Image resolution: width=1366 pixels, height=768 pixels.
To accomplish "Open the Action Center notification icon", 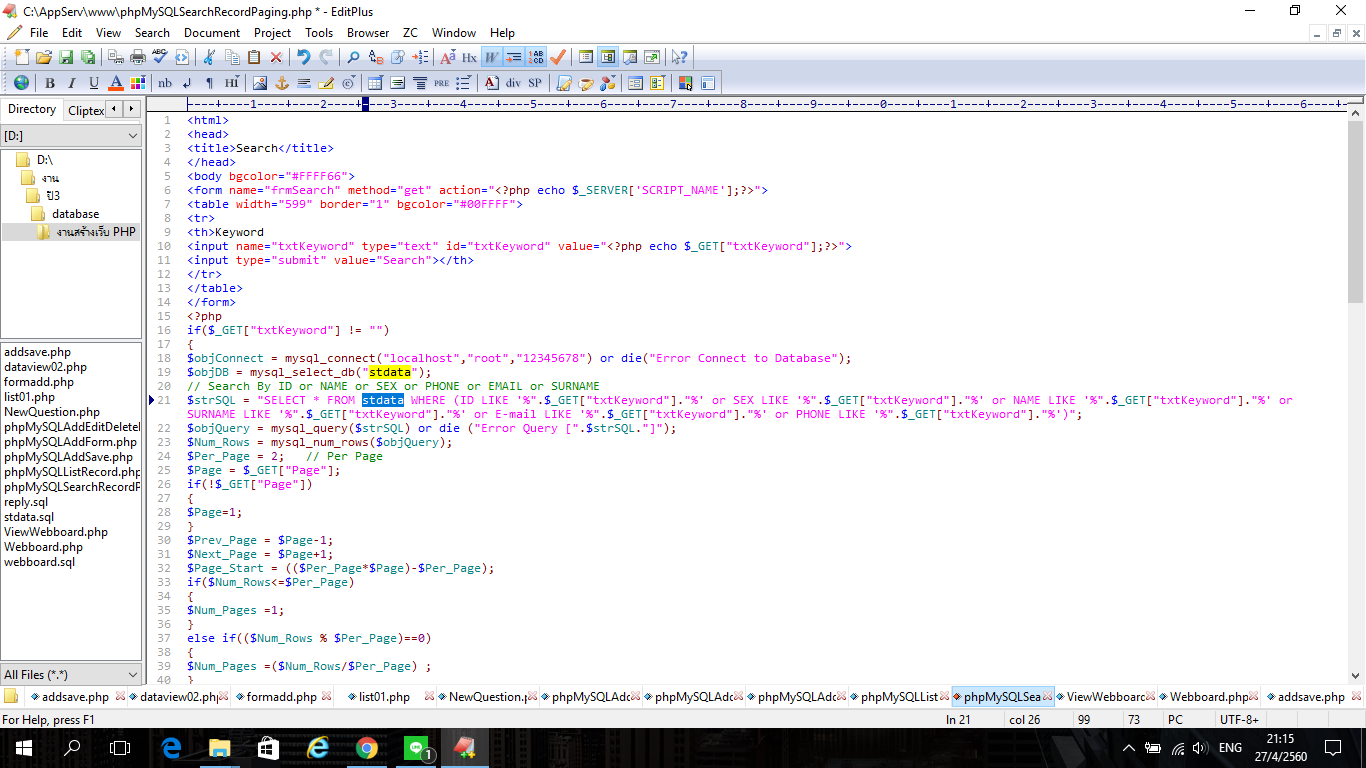I will coord(1332,747).
